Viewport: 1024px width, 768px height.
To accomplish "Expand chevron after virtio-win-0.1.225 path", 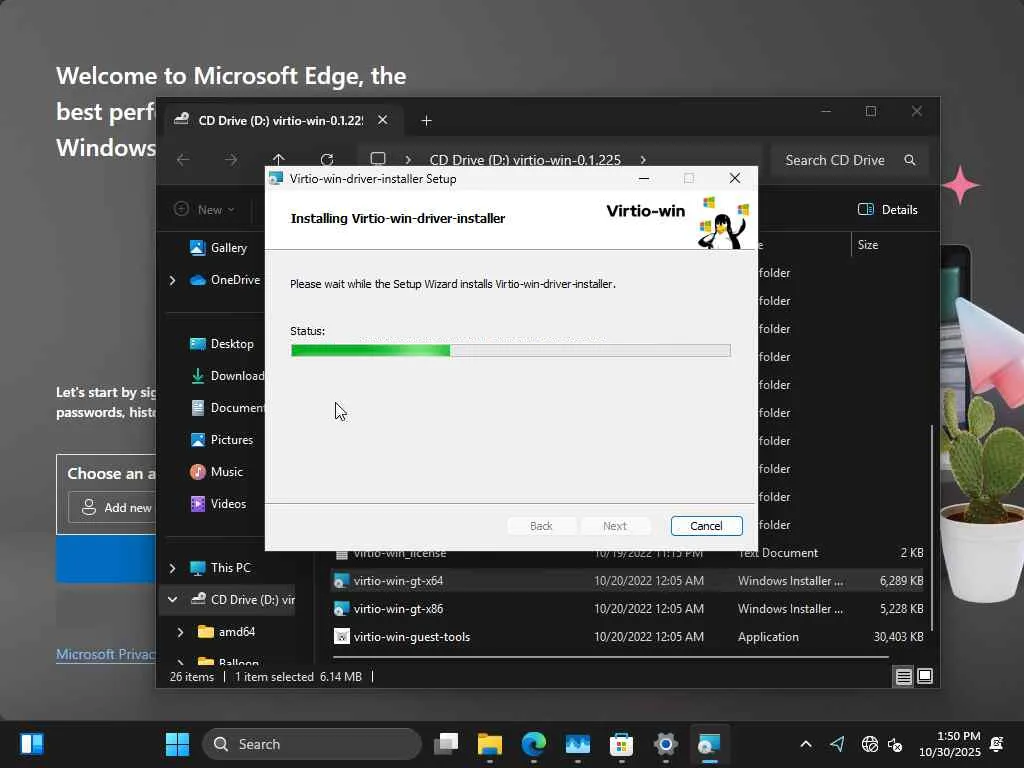I will 643,160.
